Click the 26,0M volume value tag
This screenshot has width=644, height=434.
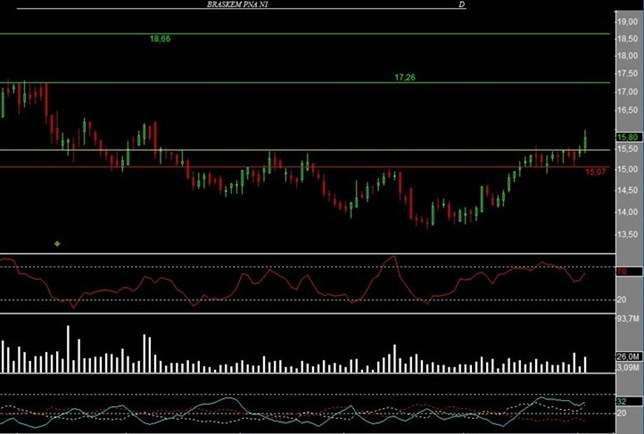pos(627,357)
